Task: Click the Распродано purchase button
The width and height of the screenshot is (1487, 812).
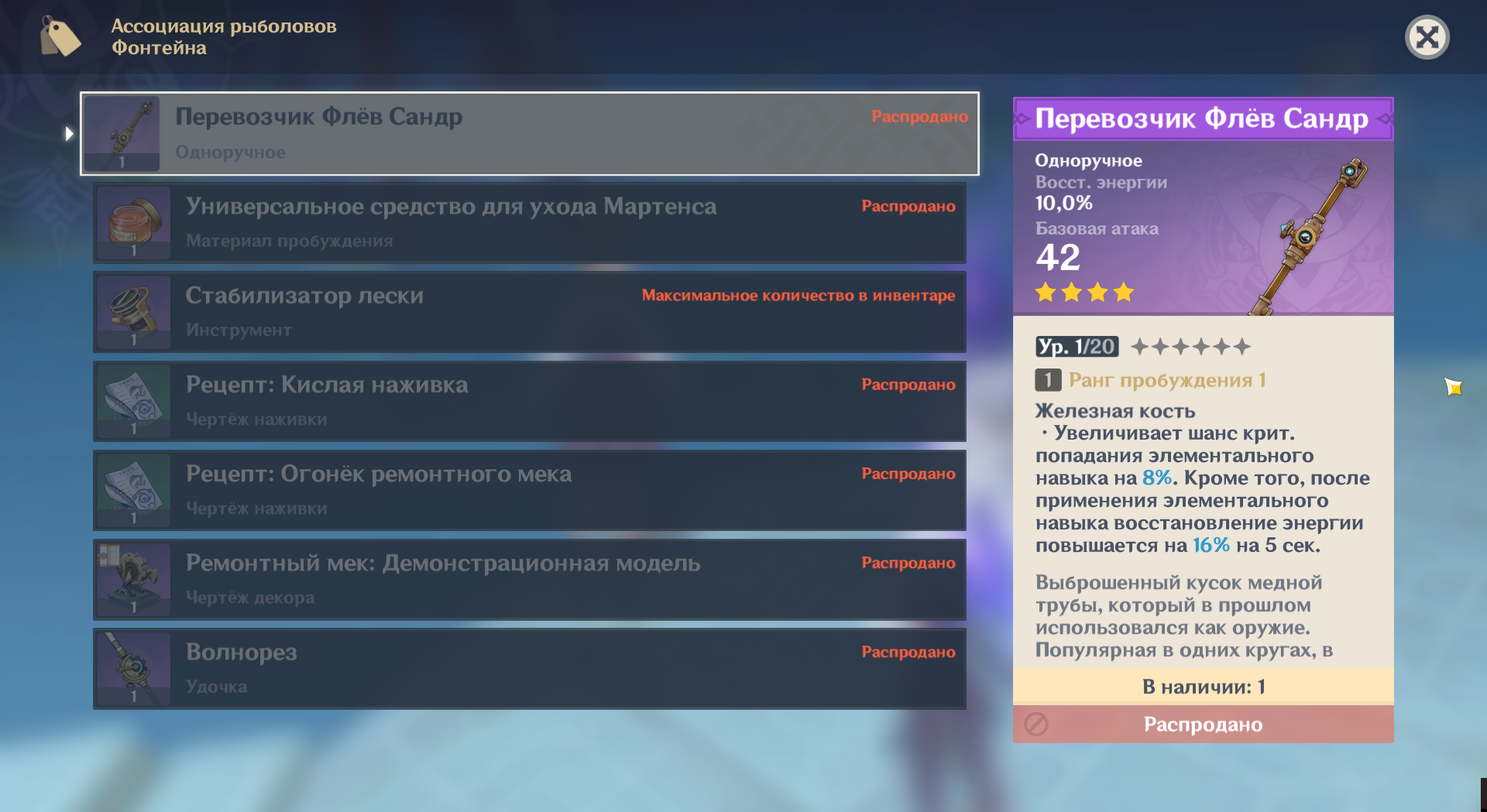Action: coord(1203,725)
